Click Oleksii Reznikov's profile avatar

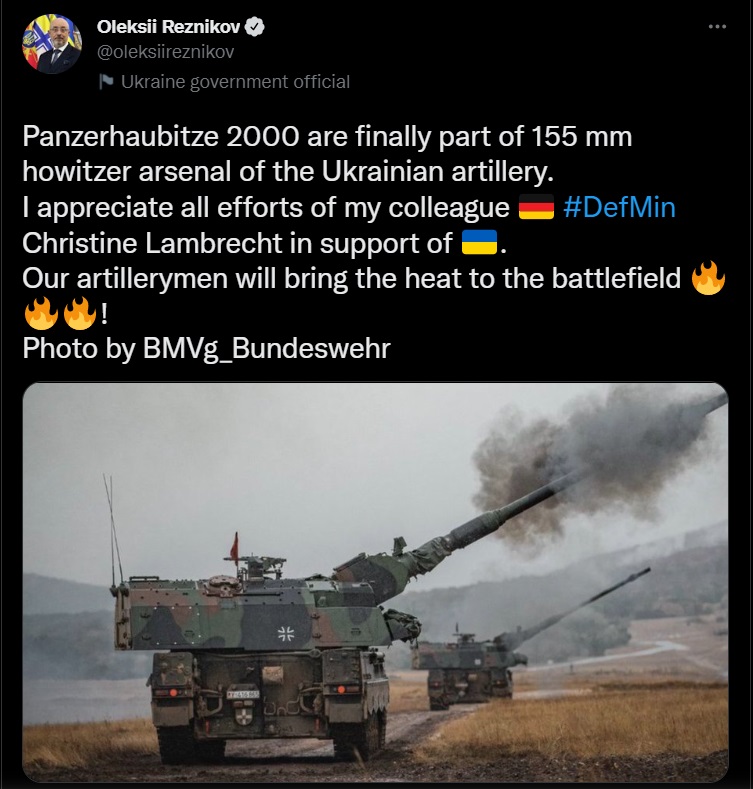52,44
